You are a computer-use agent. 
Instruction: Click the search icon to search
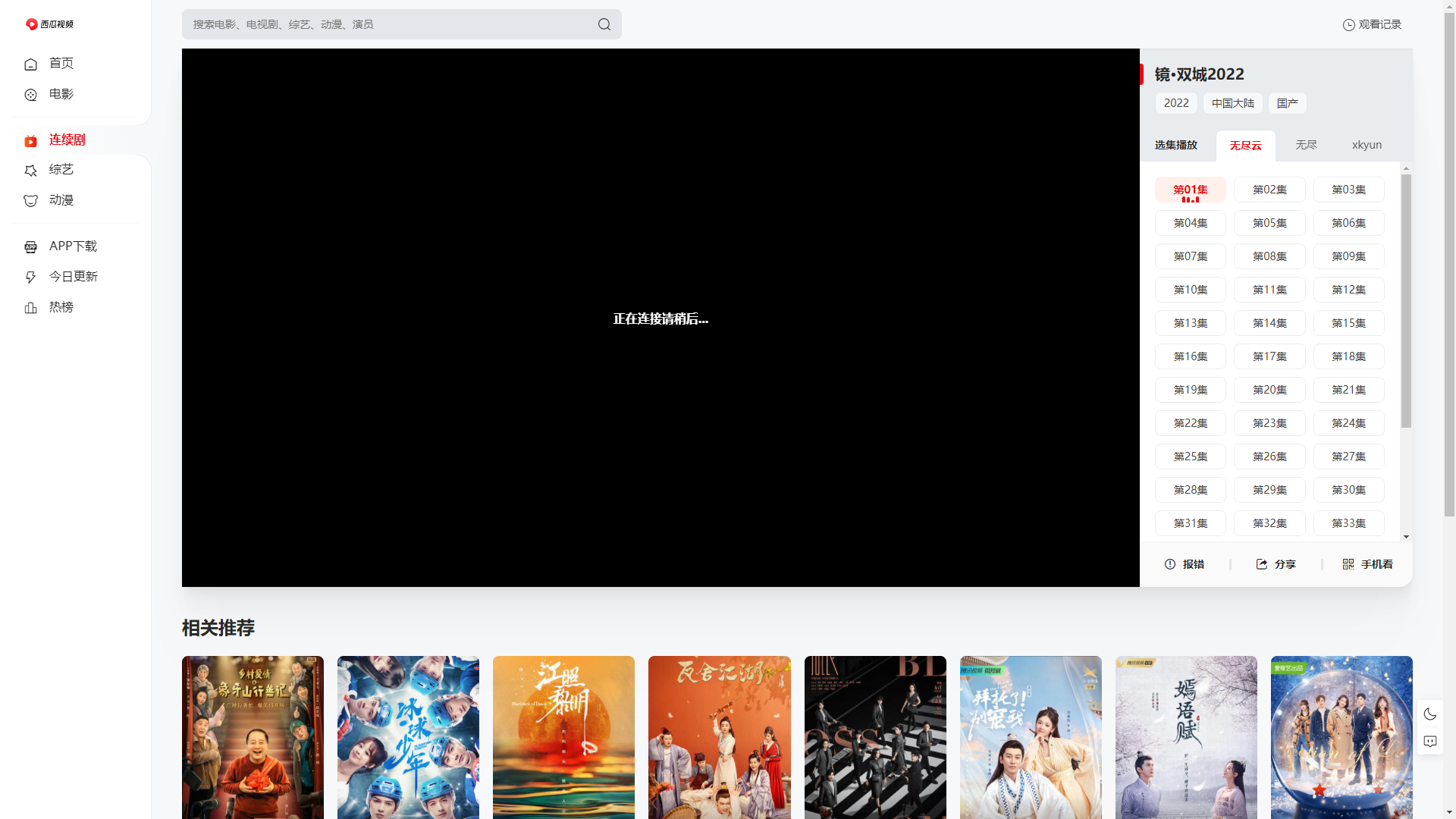(604, 24)
